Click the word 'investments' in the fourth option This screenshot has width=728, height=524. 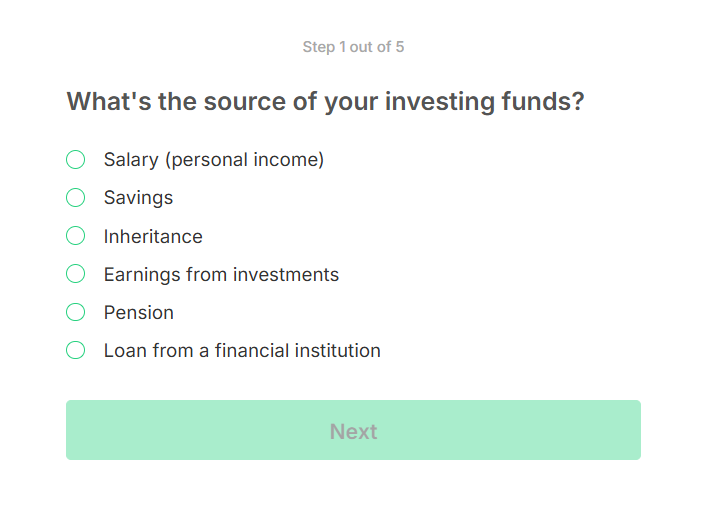click(286, 275)
